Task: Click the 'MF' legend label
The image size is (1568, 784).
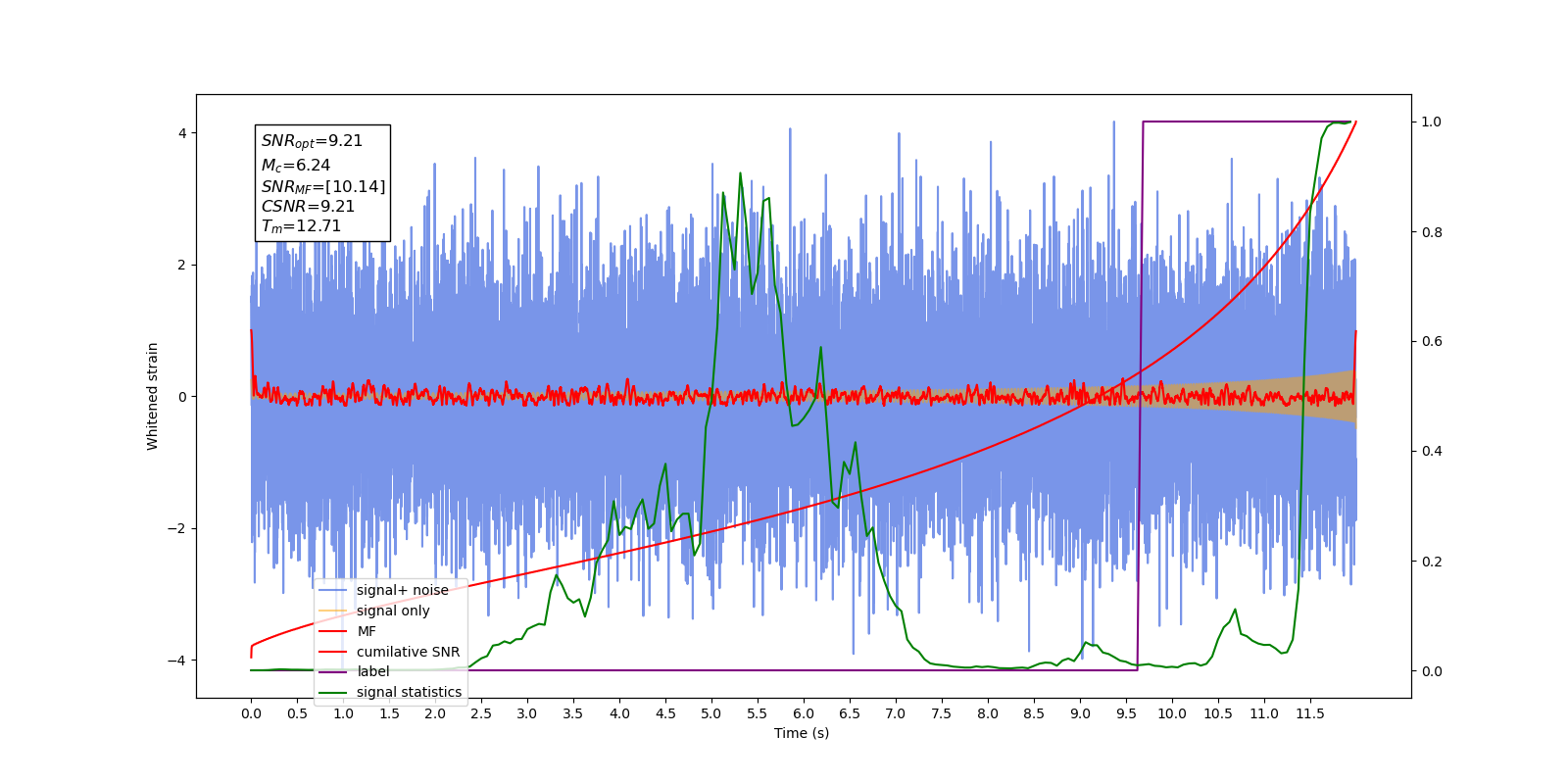Action: pyautogui.click(x=367, y=631)
